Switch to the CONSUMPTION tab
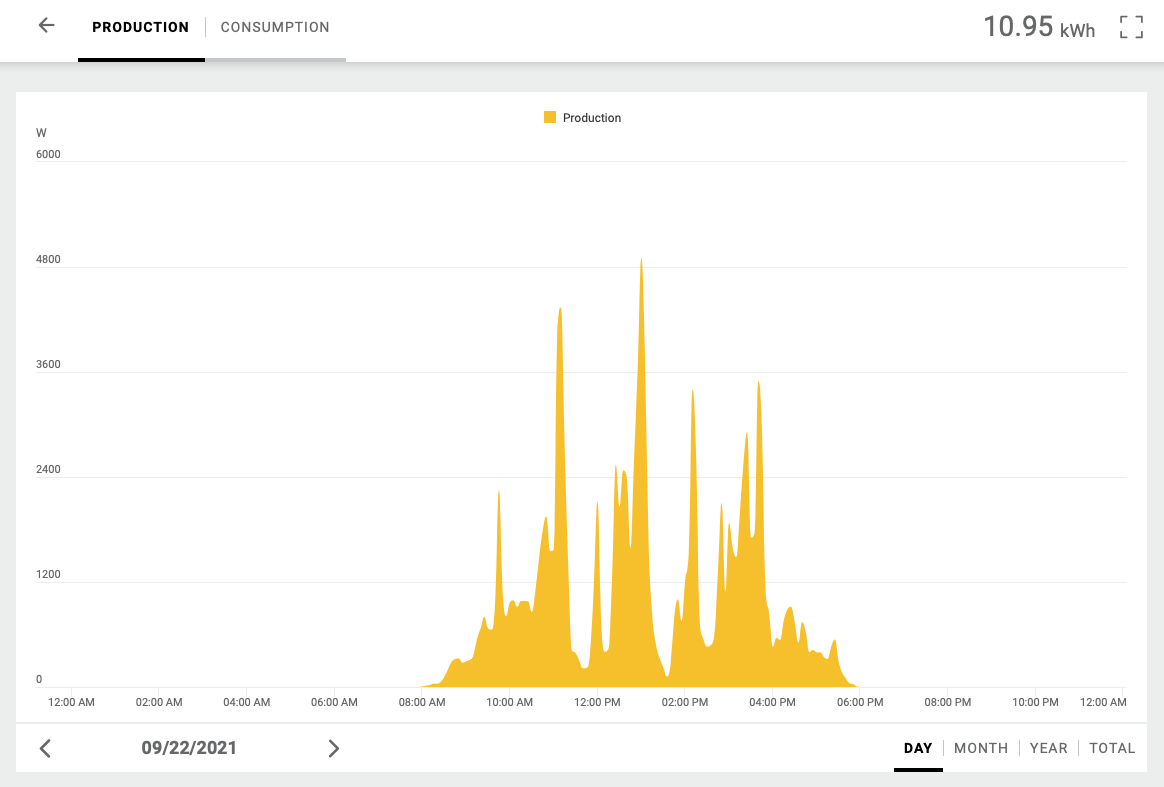This screenshot has width=1164, height=787. tap(275, 28)
